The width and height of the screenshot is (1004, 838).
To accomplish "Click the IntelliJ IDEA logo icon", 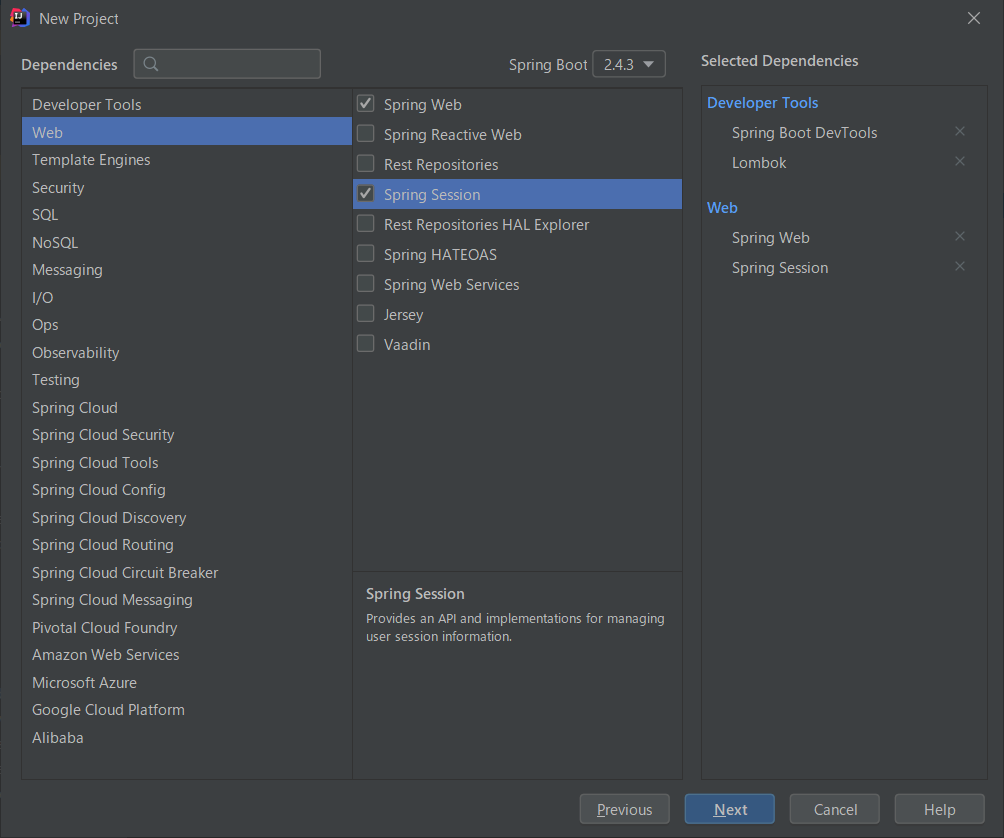I will click(19, 18).
